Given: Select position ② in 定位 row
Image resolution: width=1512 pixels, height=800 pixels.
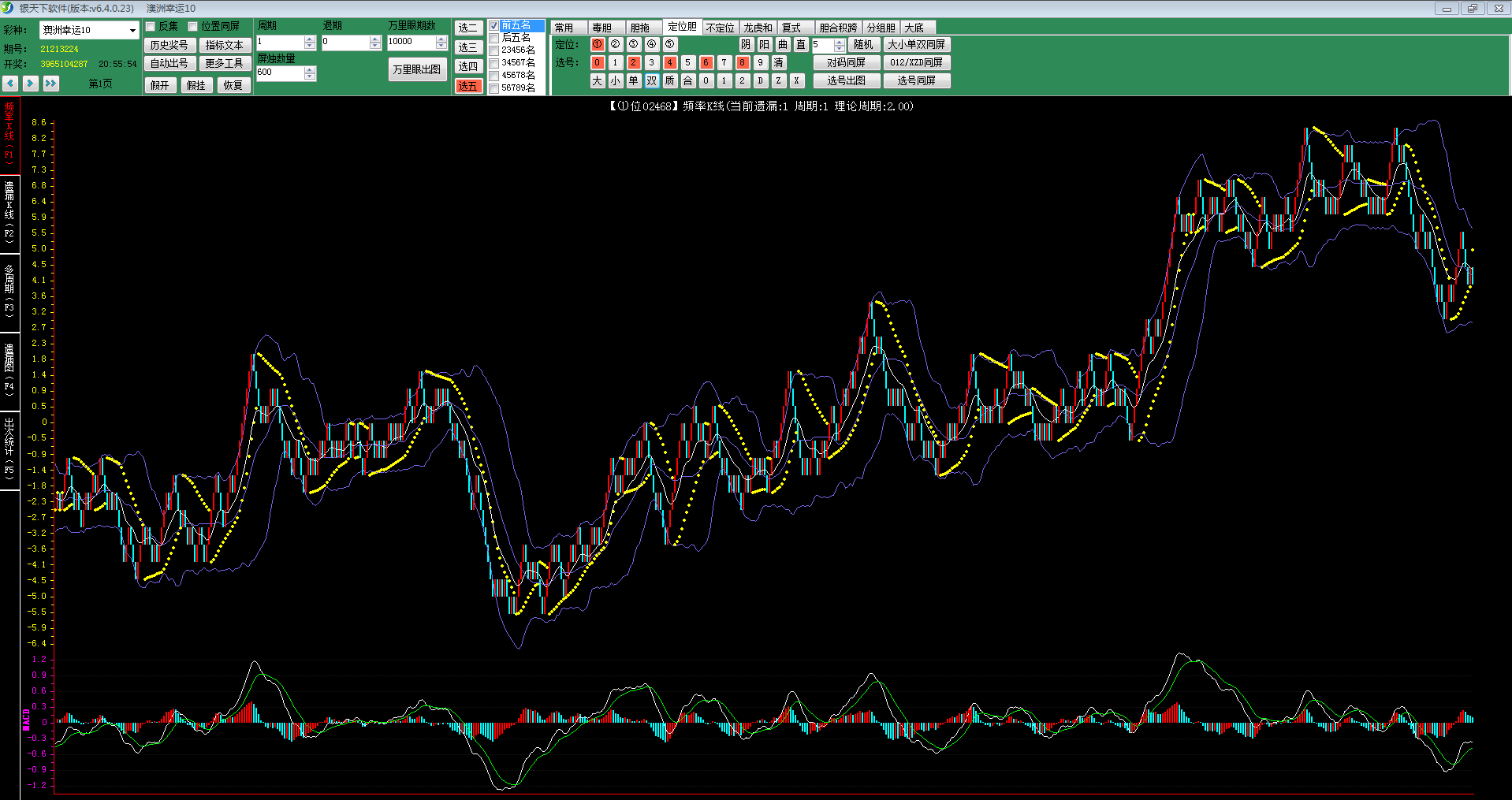Looking at the screenshot, I should (x=616, y=44).
